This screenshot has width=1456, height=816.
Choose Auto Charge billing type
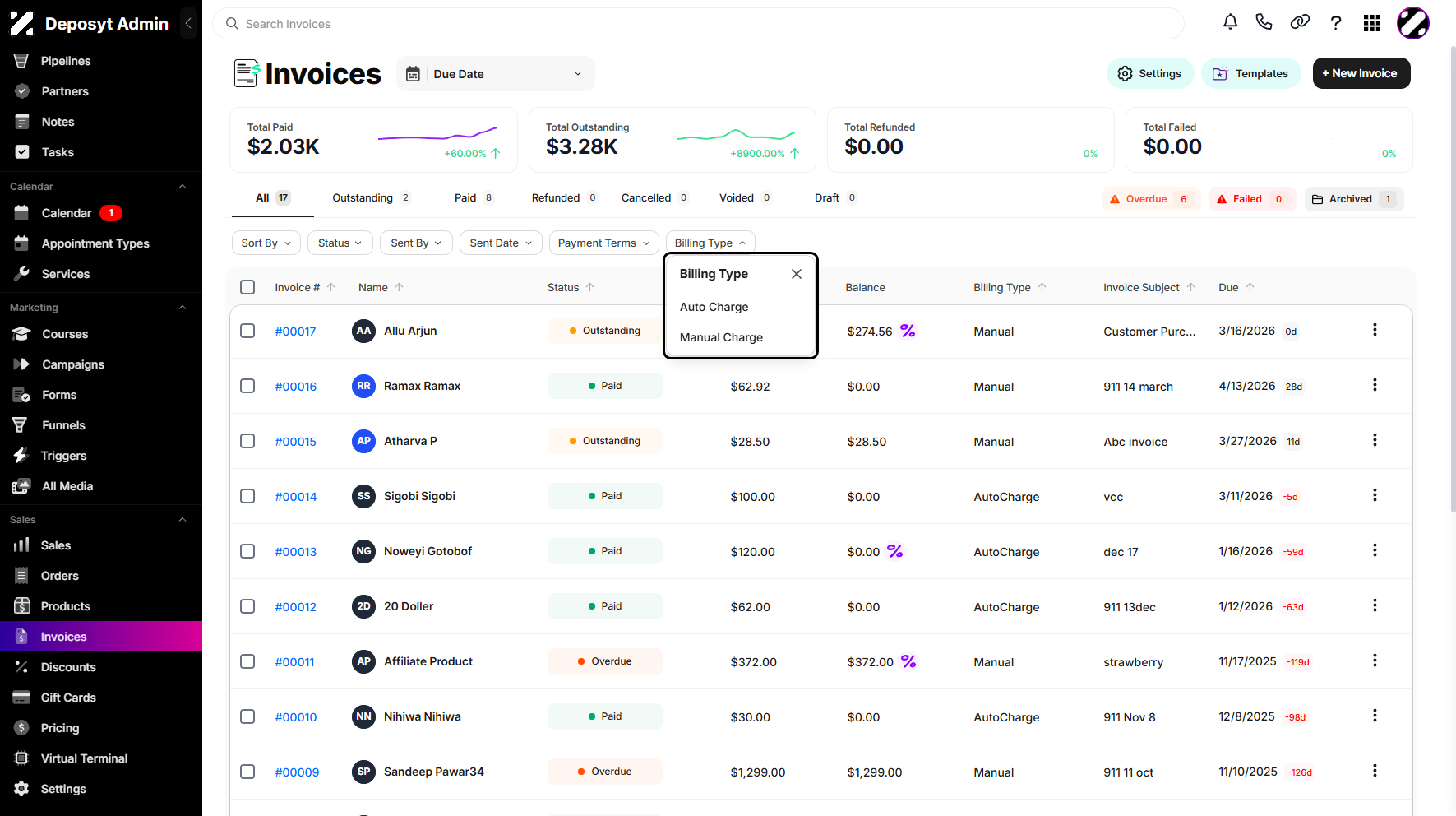(x=714, y=307)
